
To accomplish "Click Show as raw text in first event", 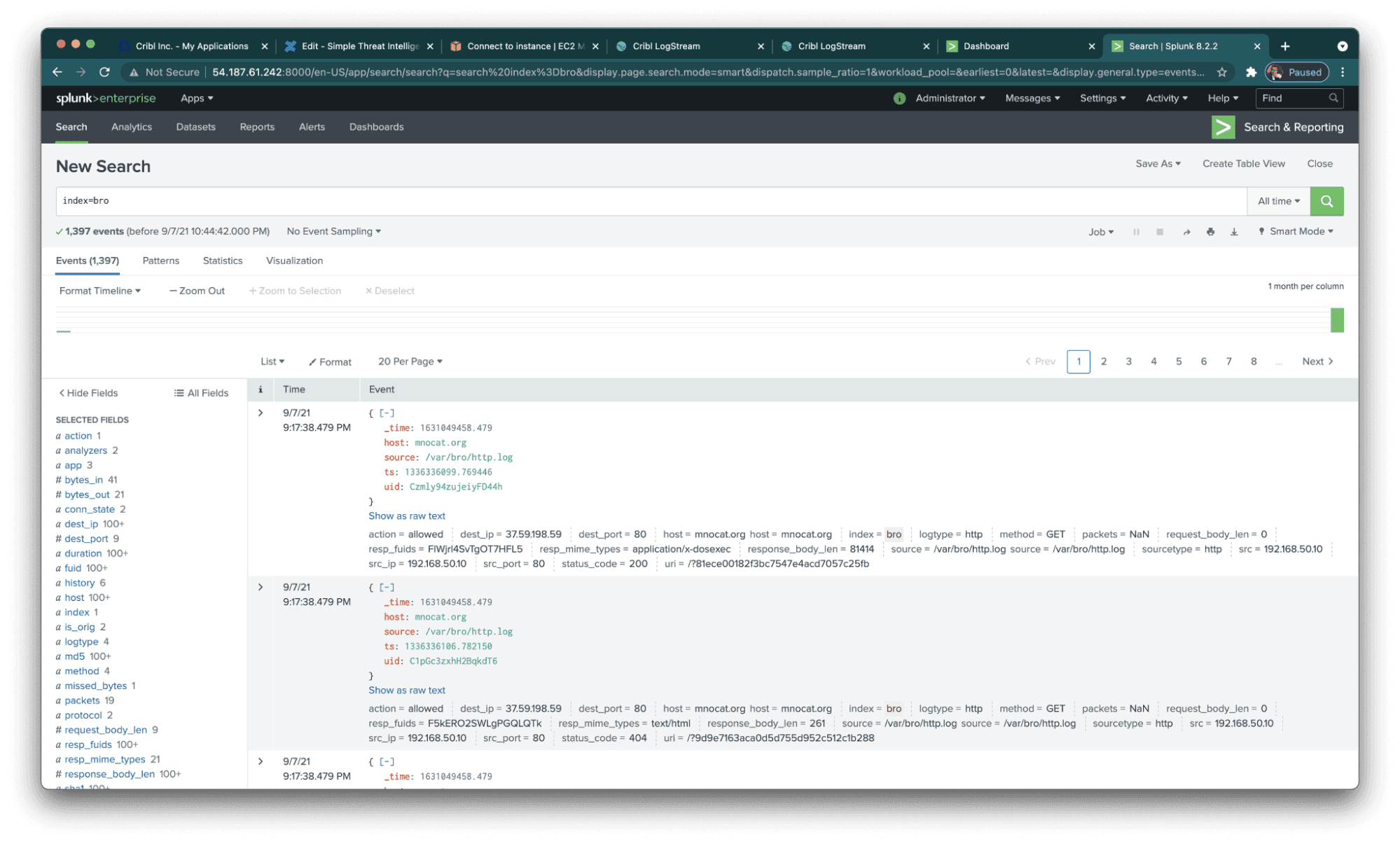I will (x=407, y=516).
